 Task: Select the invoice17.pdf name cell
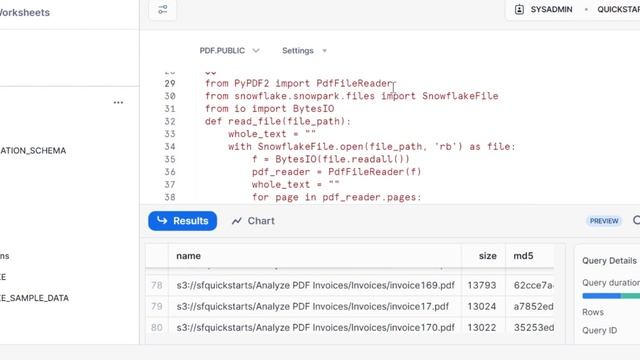click(x=315, y=307)
